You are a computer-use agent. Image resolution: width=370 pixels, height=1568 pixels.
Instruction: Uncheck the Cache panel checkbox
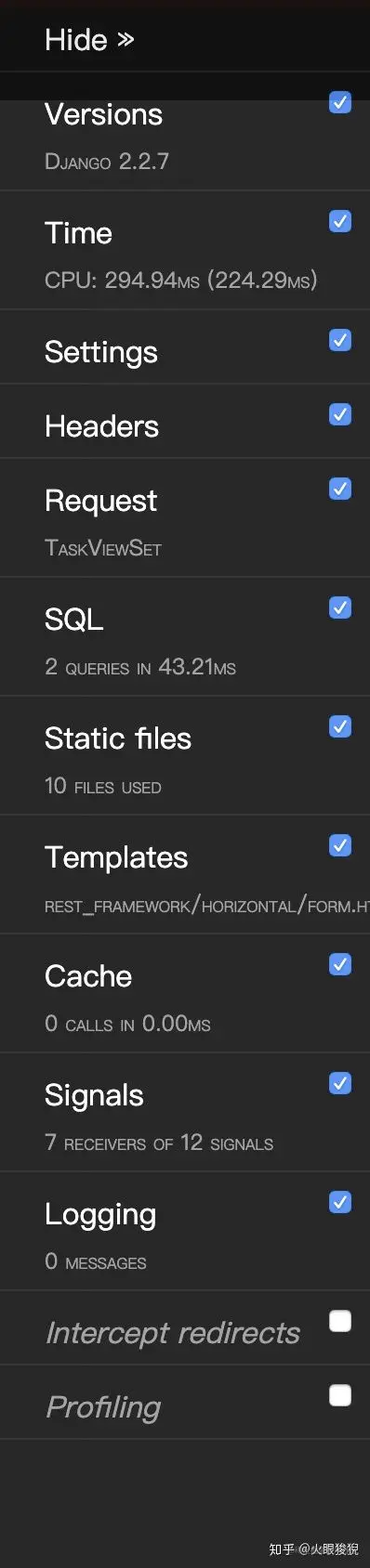click(340, 964)
